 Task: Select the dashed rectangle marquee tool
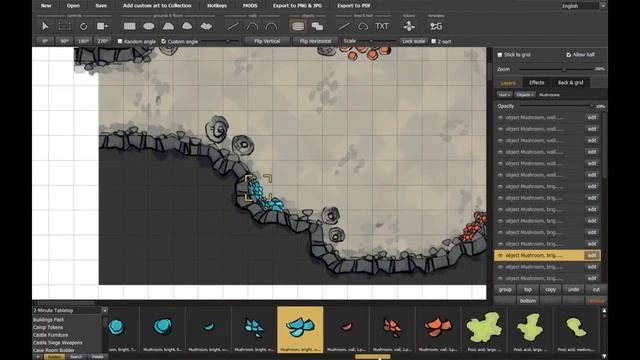tap(64, 26)
